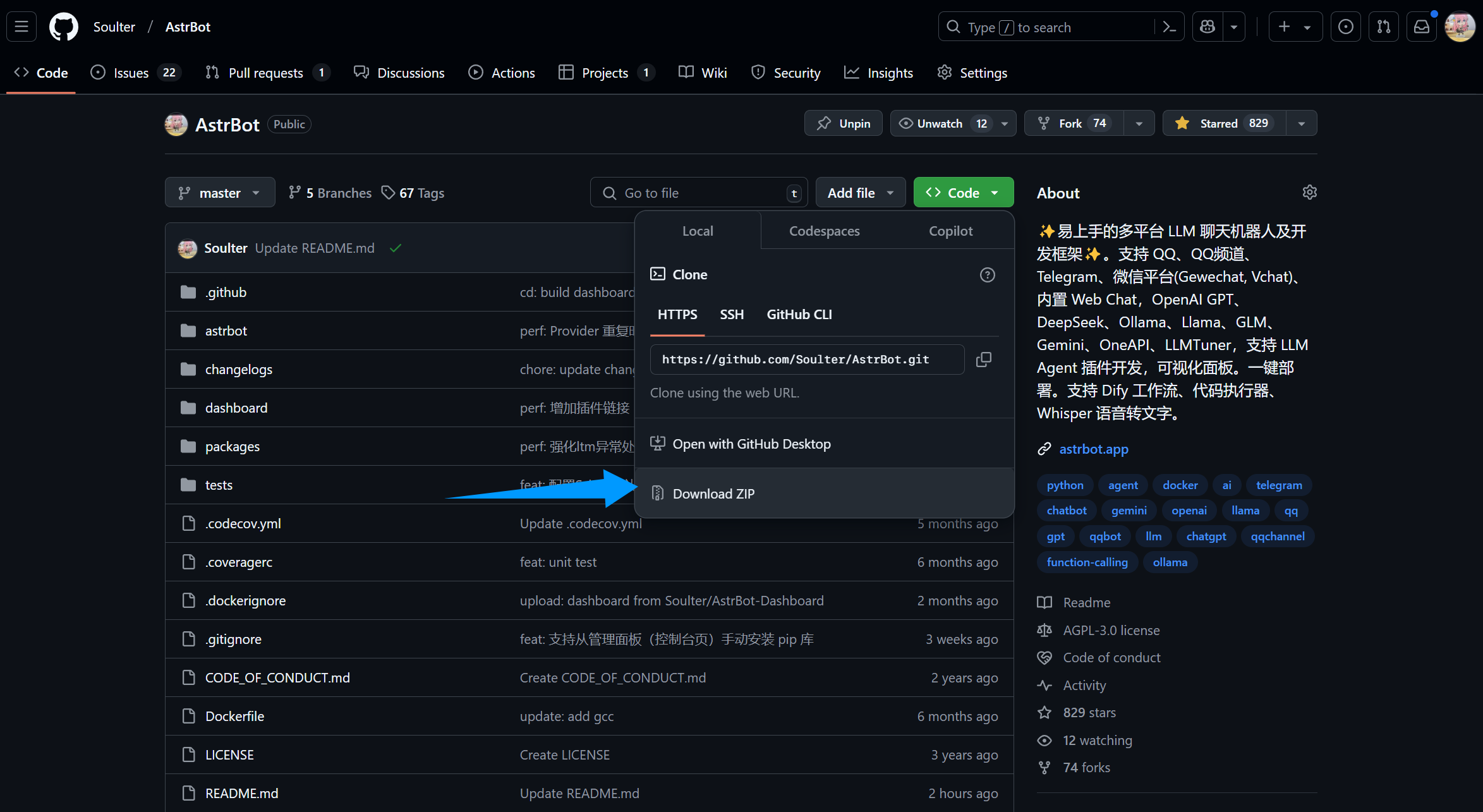Expand the master branch dropdown
Image resolution: width=1483 pixels, height=812 pixels.
219,193
